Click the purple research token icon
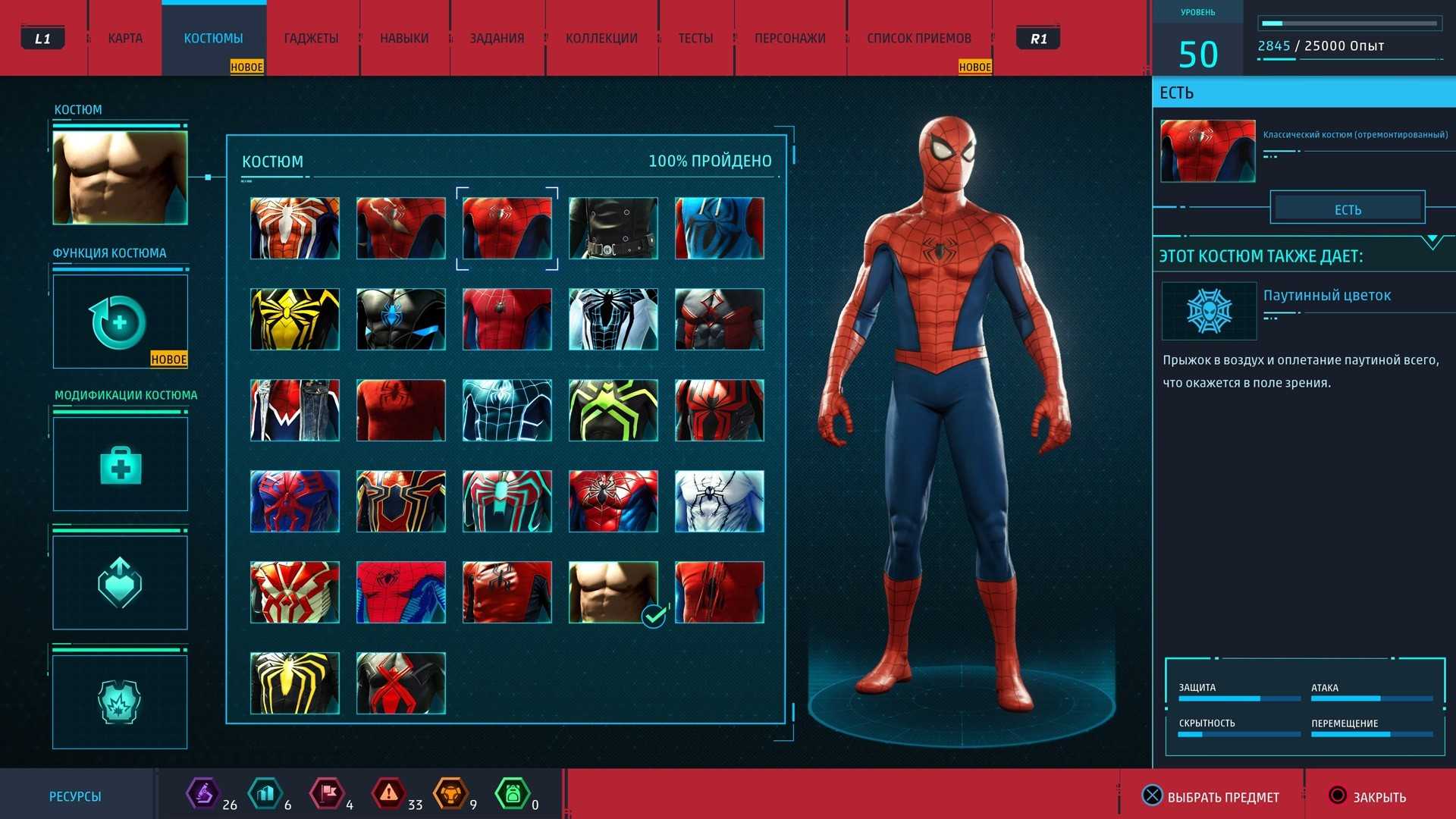The image size is (1456, 819). pos(202,794)
